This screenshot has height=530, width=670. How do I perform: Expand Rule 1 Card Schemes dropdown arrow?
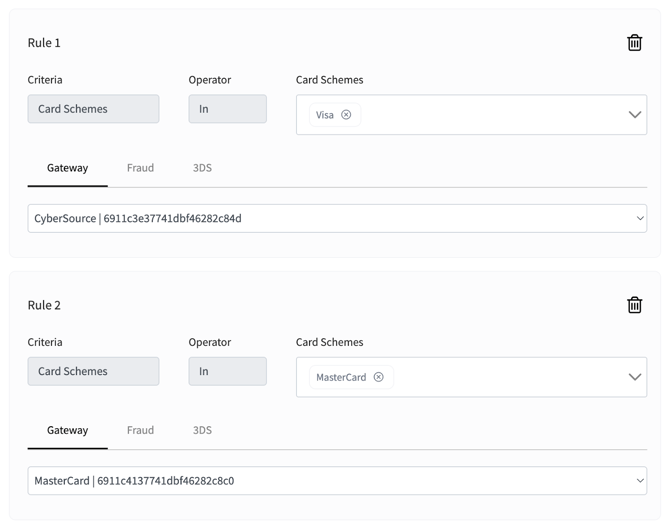click(x=634, y=115)
